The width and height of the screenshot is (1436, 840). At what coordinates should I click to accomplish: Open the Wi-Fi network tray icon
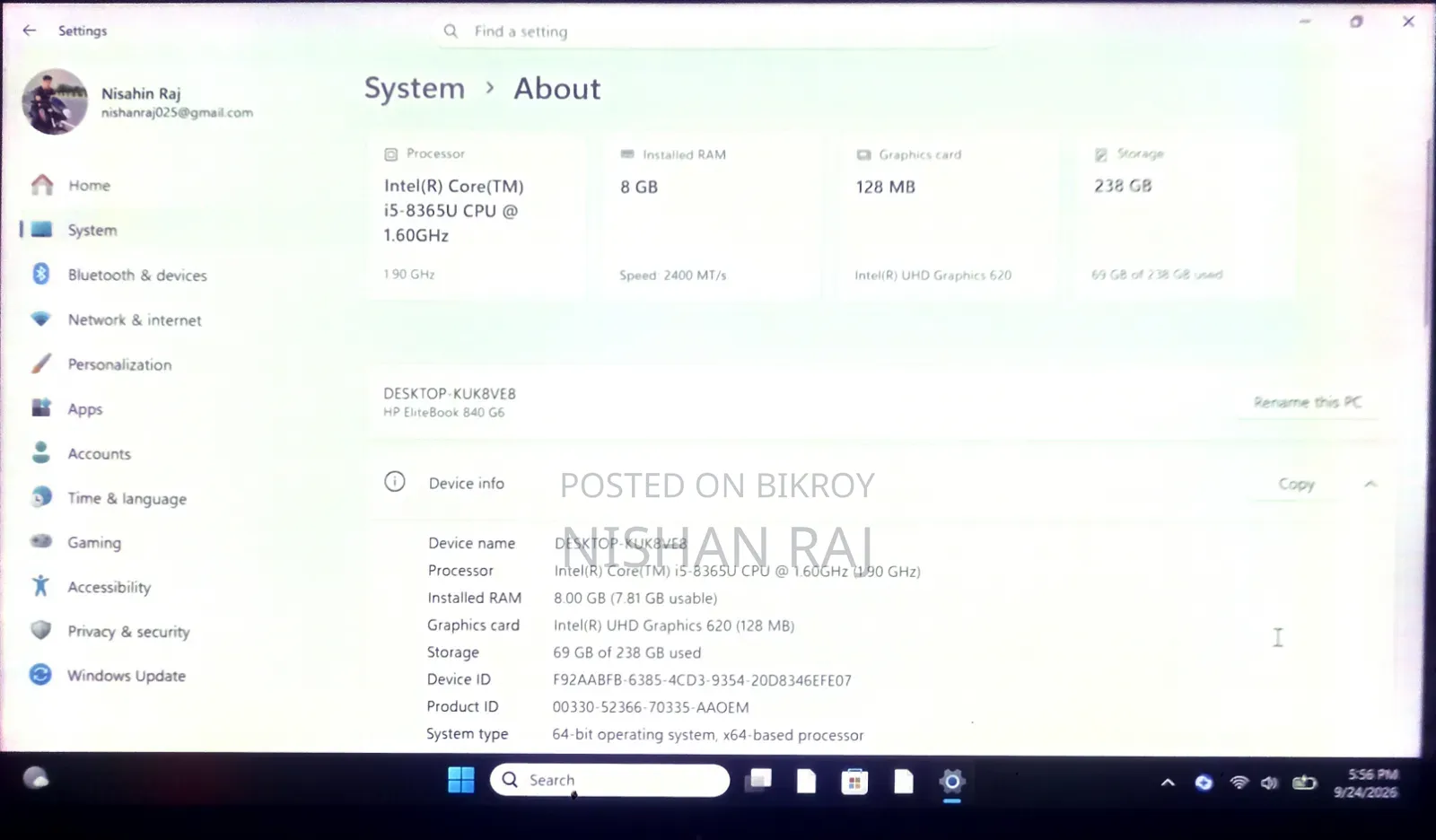[1239, 783]
